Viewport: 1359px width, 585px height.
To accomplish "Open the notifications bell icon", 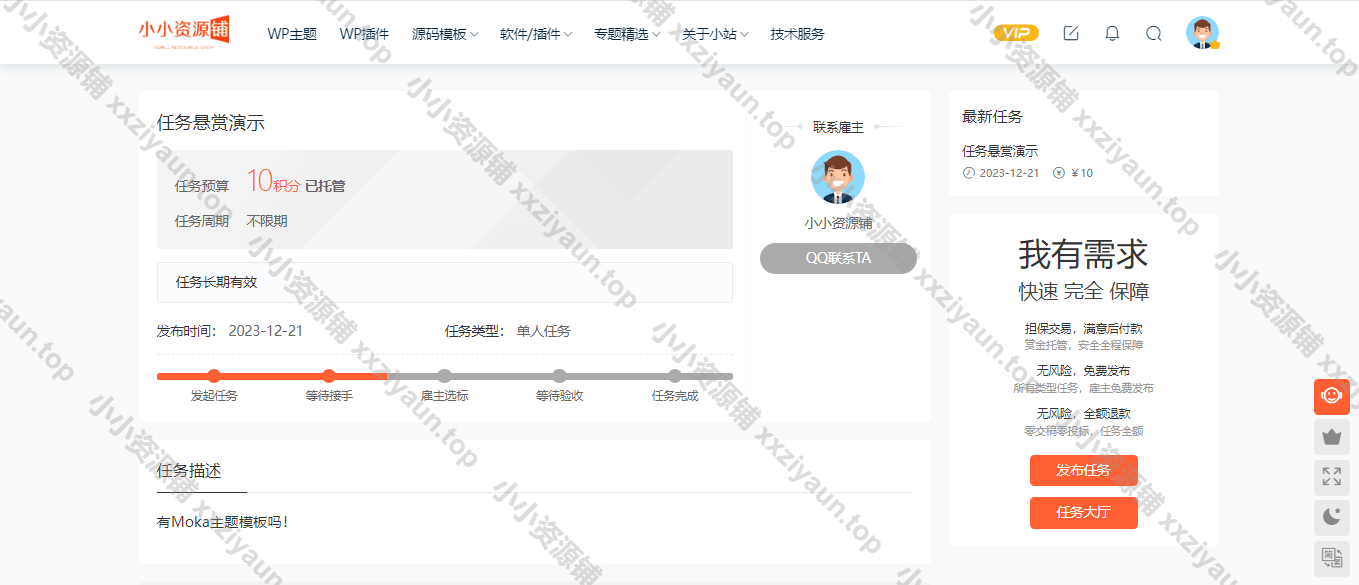I will coord(1112,33).
